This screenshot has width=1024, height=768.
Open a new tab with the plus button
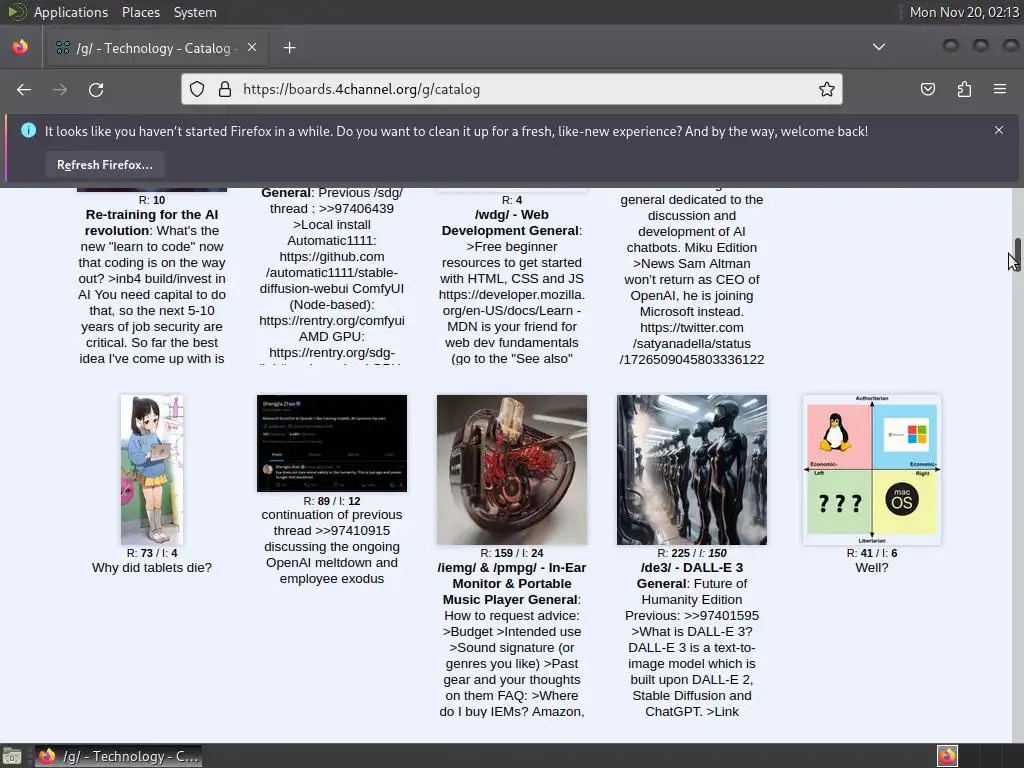[289, 48]
